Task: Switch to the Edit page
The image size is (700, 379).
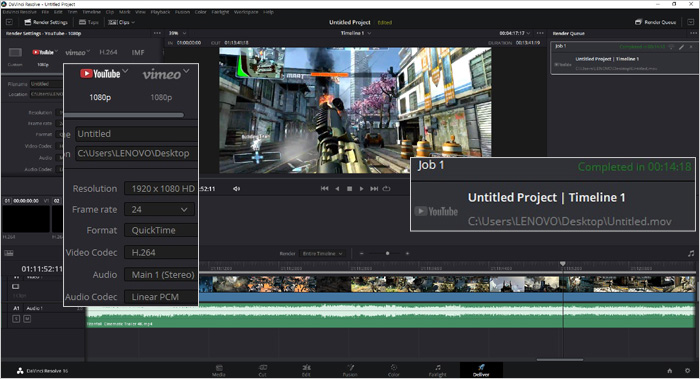Action: [x=306, y=371]
